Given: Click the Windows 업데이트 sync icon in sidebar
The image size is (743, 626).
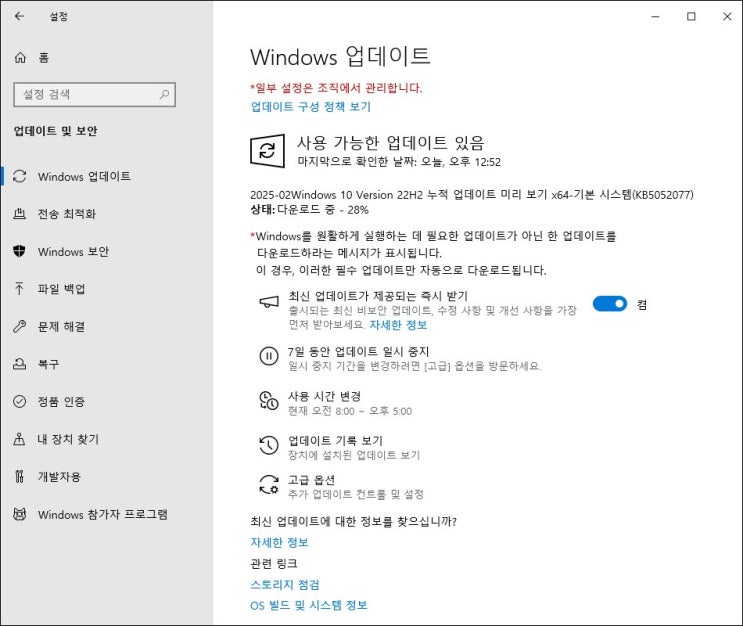Looking at the screenshot, I should pos(19,176).
